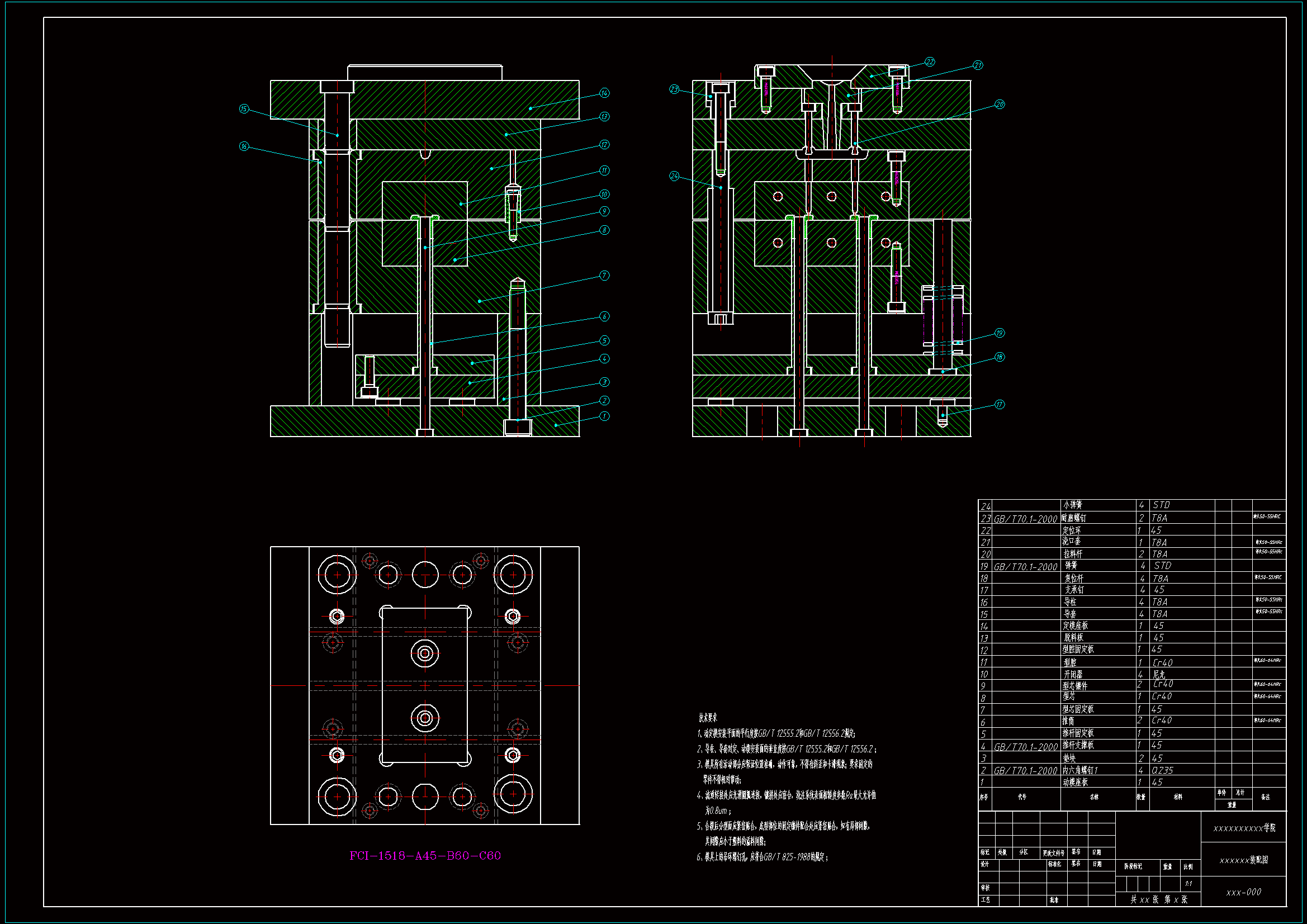Screen dimensions: 1307x924
Task: Click part balloon number 22
Action: pos(930,61)
